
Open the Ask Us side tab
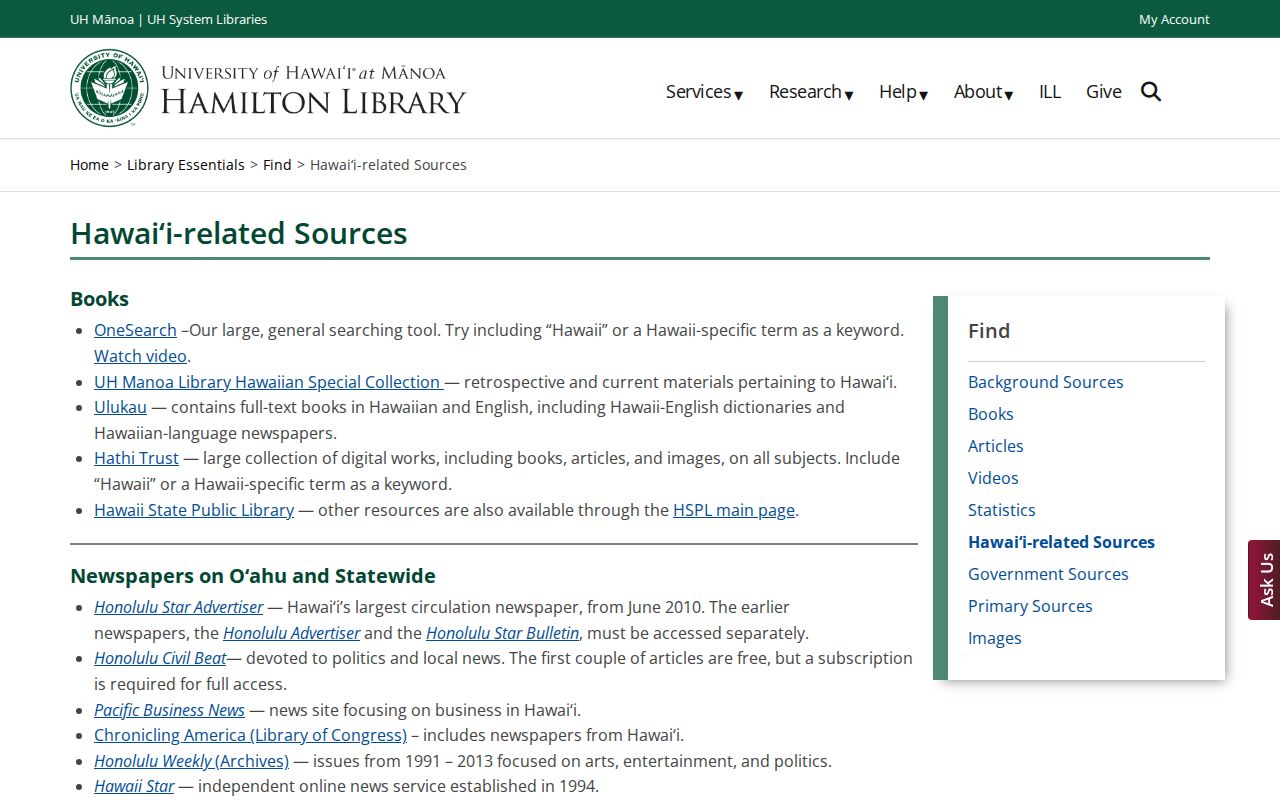(x=1265, y=580)
